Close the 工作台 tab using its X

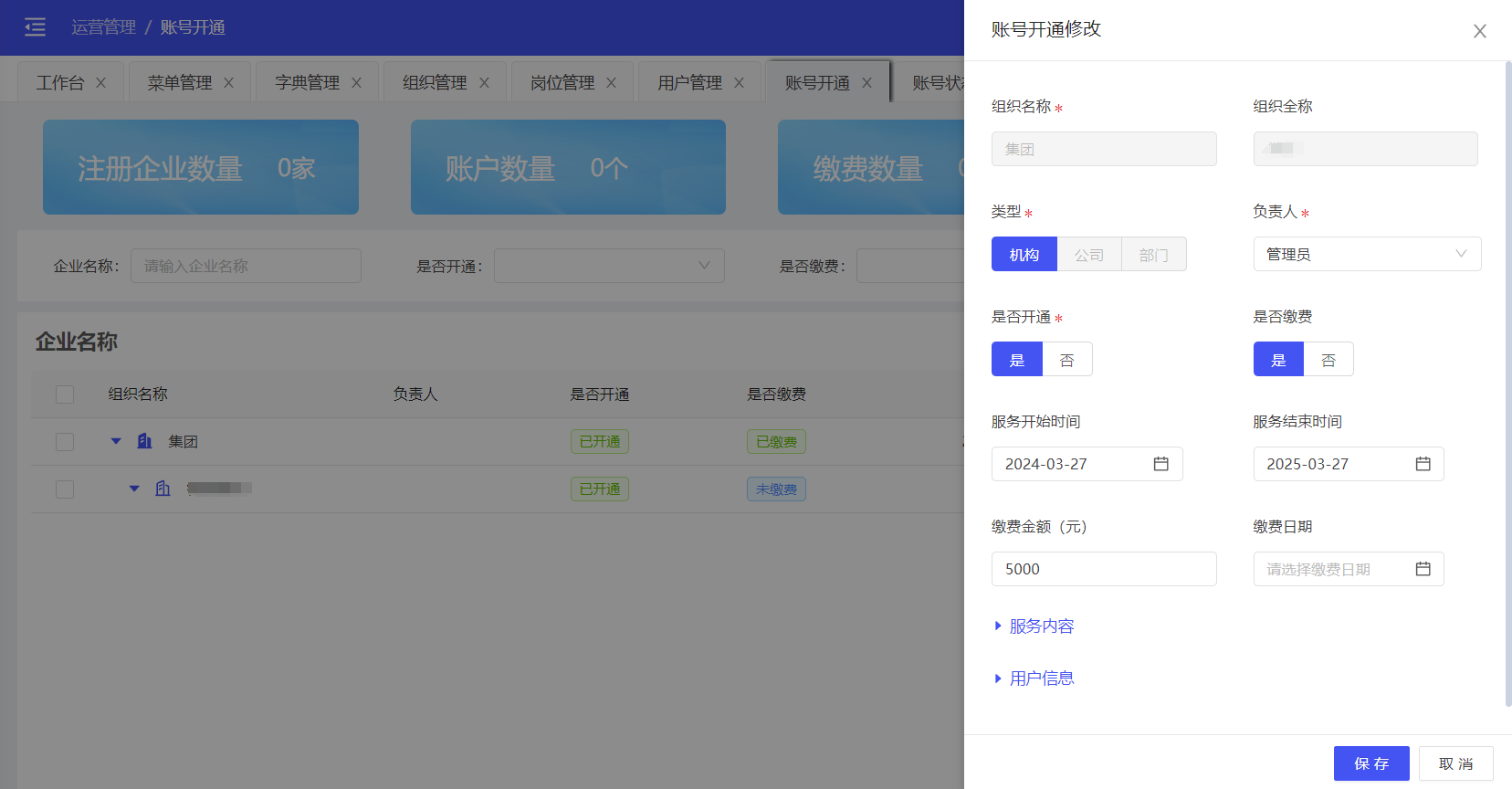click(101, 83)
